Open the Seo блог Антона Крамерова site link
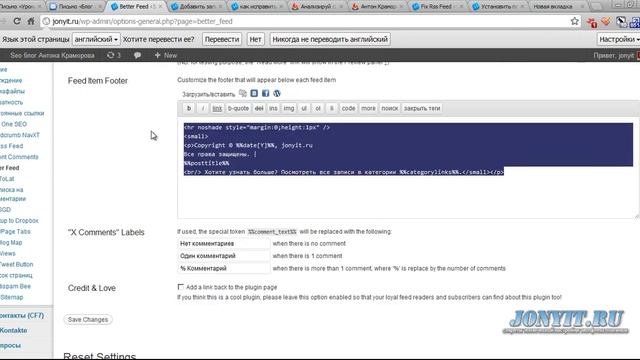Viewport: 640px width, 360px height. pyautogui.click(x=52, y=55)
